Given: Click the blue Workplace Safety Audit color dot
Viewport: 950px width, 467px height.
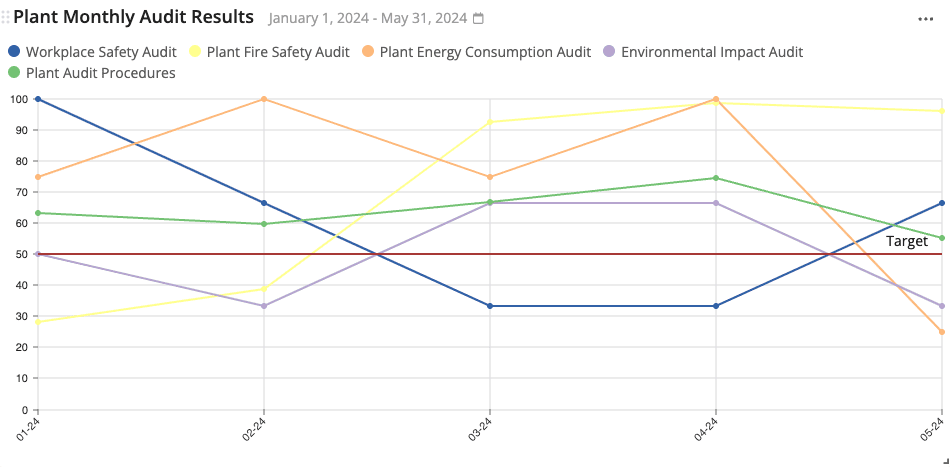Looking at the screenshot, I should pos(14,52).
